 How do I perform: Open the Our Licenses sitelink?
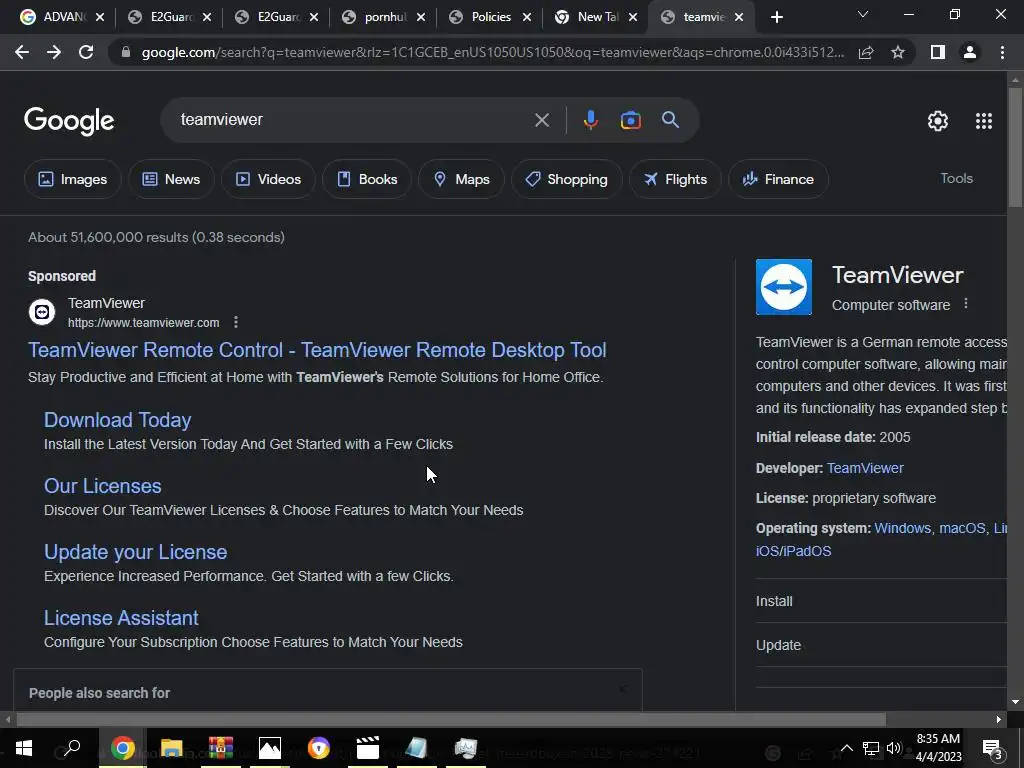103,486
